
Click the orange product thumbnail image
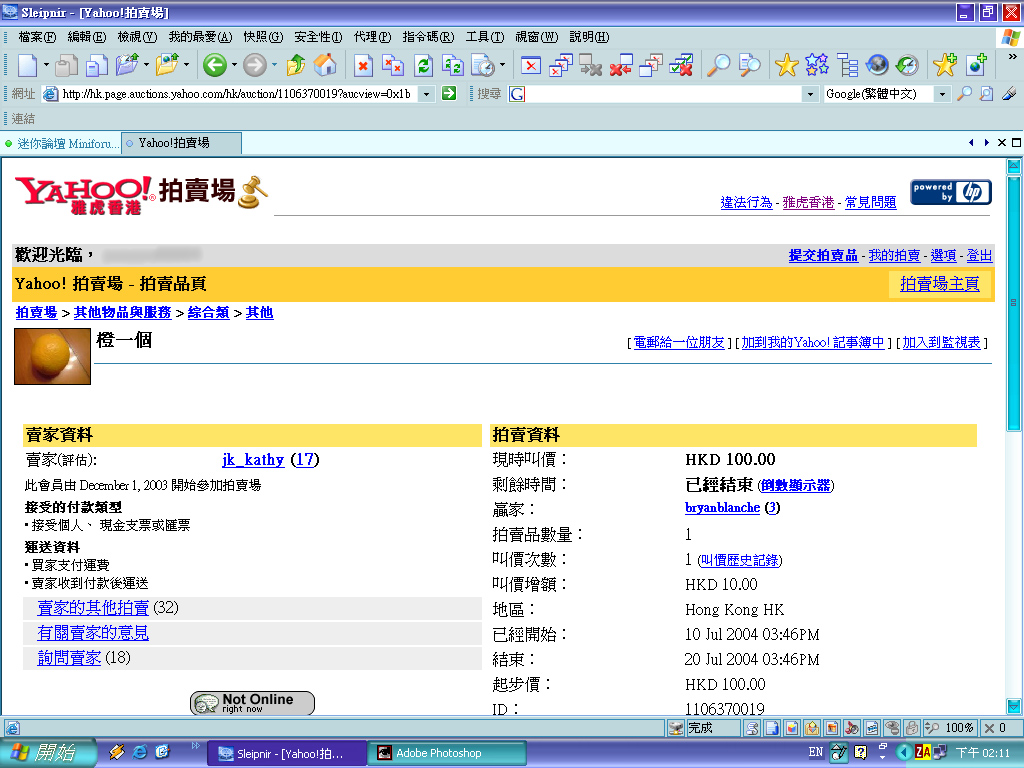pos(52,356)
